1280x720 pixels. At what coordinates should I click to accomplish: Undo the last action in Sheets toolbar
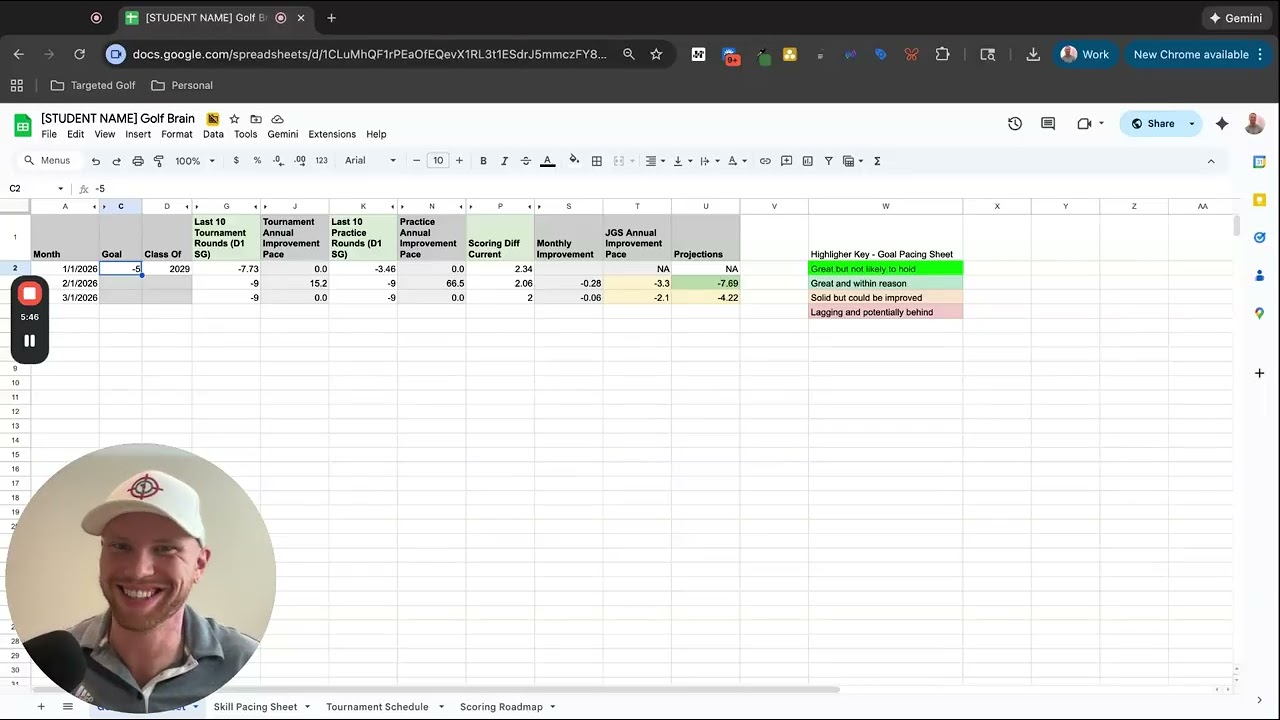96,161
